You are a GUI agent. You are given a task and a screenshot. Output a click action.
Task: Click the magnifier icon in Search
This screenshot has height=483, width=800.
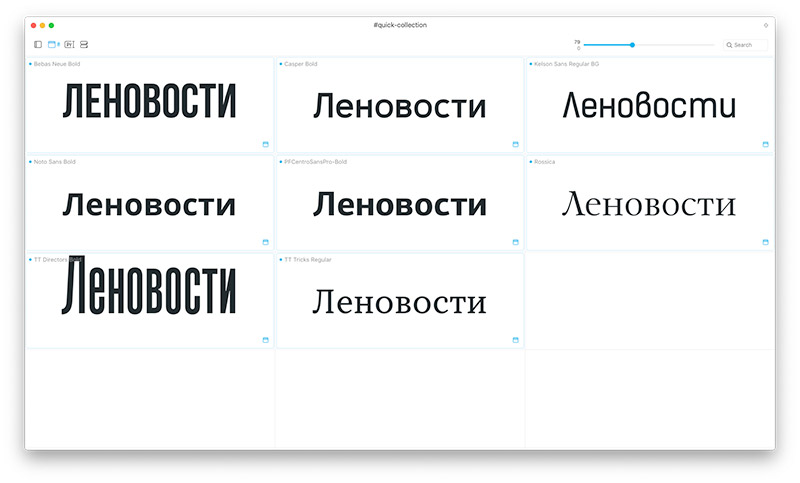(729, 45)
